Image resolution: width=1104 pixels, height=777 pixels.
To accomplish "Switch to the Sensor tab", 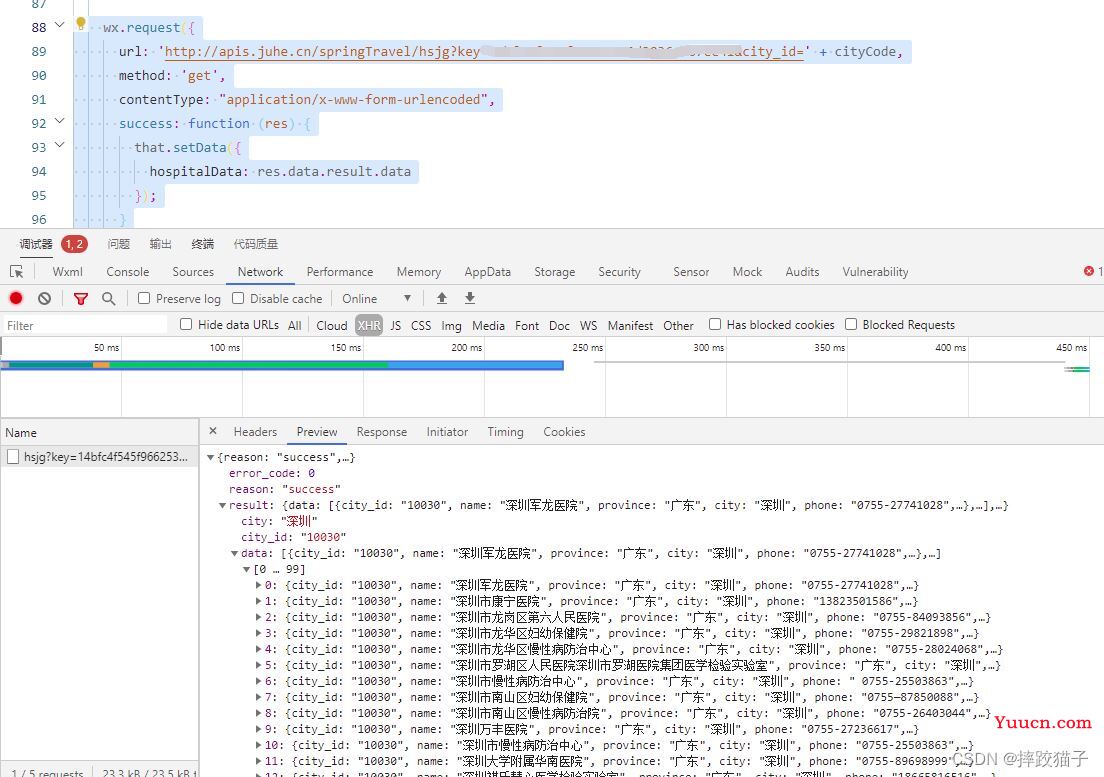I will (x=691, y=272).
